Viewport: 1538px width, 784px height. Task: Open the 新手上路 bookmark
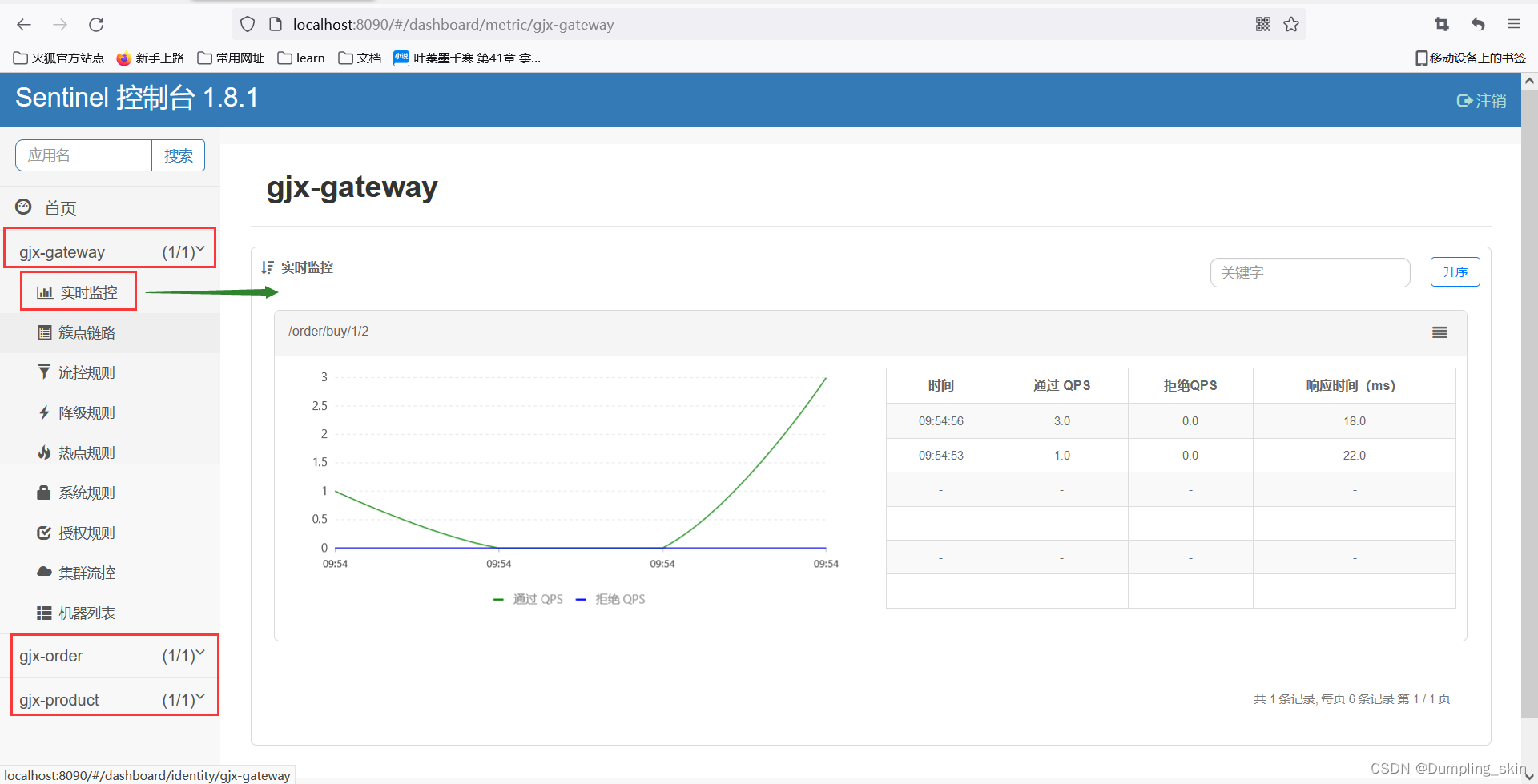tap(150, 58)
